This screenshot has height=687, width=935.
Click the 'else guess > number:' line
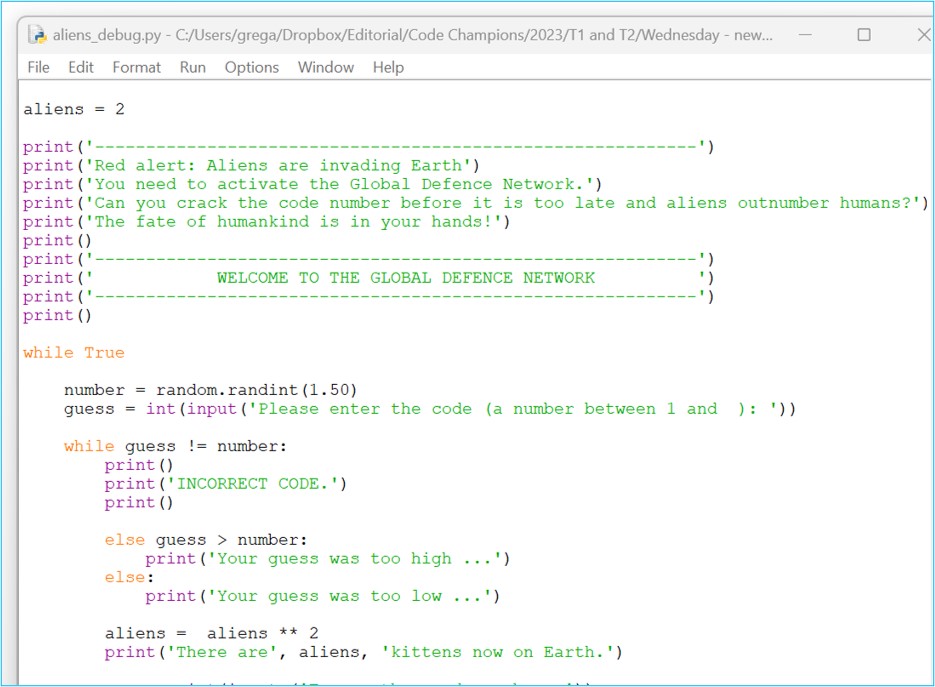click(199, 540)
